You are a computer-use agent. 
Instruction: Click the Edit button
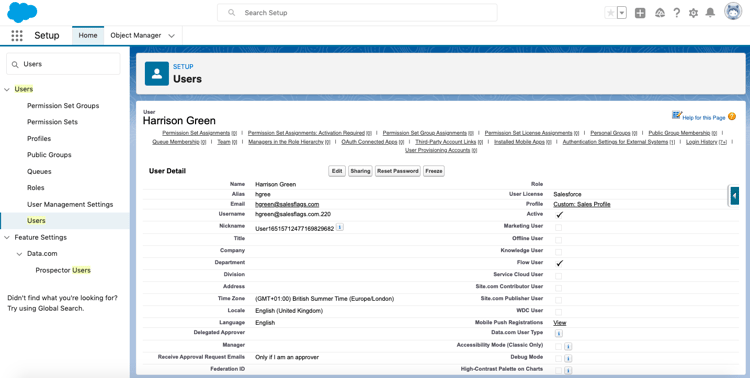(x=337, y=171)
